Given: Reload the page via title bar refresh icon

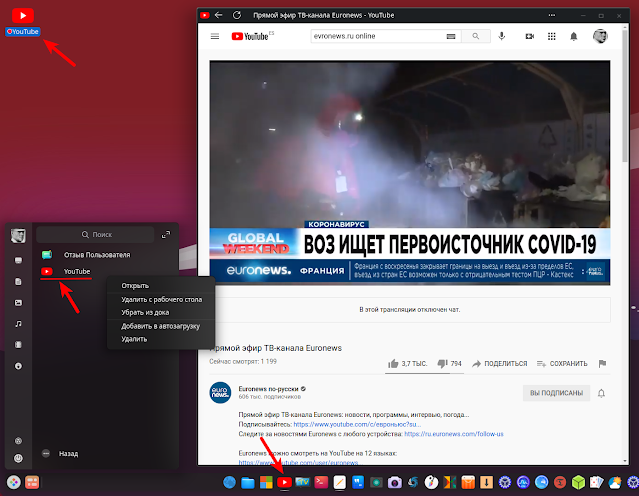Looking at the screenshot, I should pyautogui.click(x=237, y=15).
